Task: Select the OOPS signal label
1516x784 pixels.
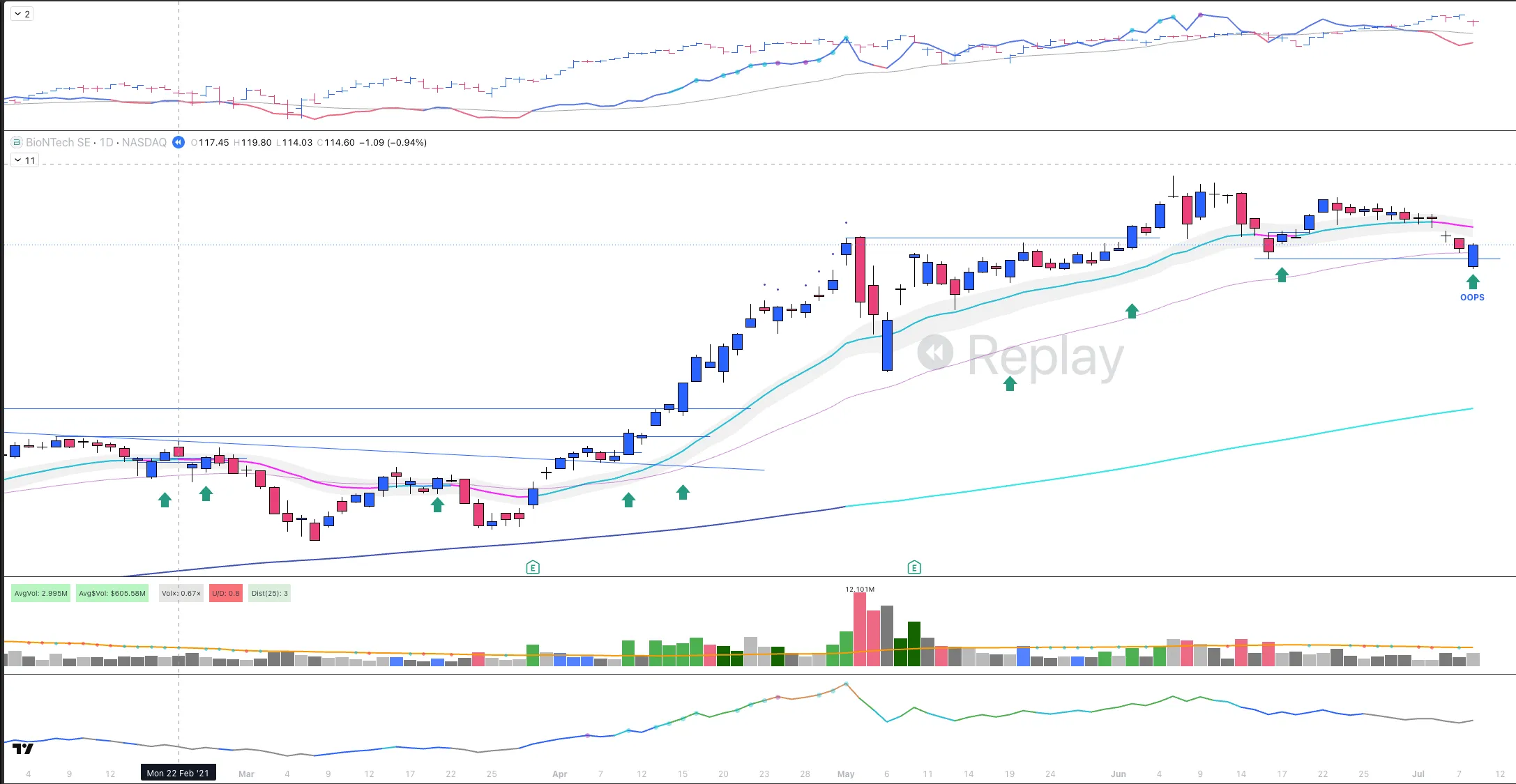Action: coord(1472,298)
